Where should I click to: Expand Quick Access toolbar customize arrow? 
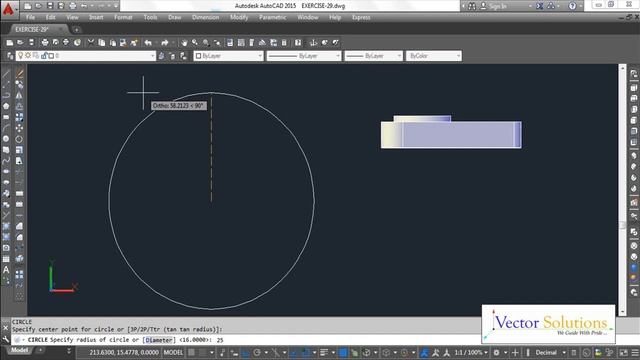116,6
